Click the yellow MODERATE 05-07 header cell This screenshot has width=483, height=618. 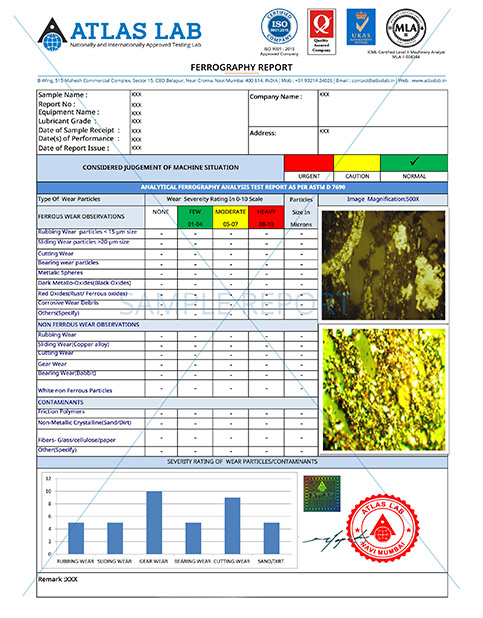click(231, 217)
